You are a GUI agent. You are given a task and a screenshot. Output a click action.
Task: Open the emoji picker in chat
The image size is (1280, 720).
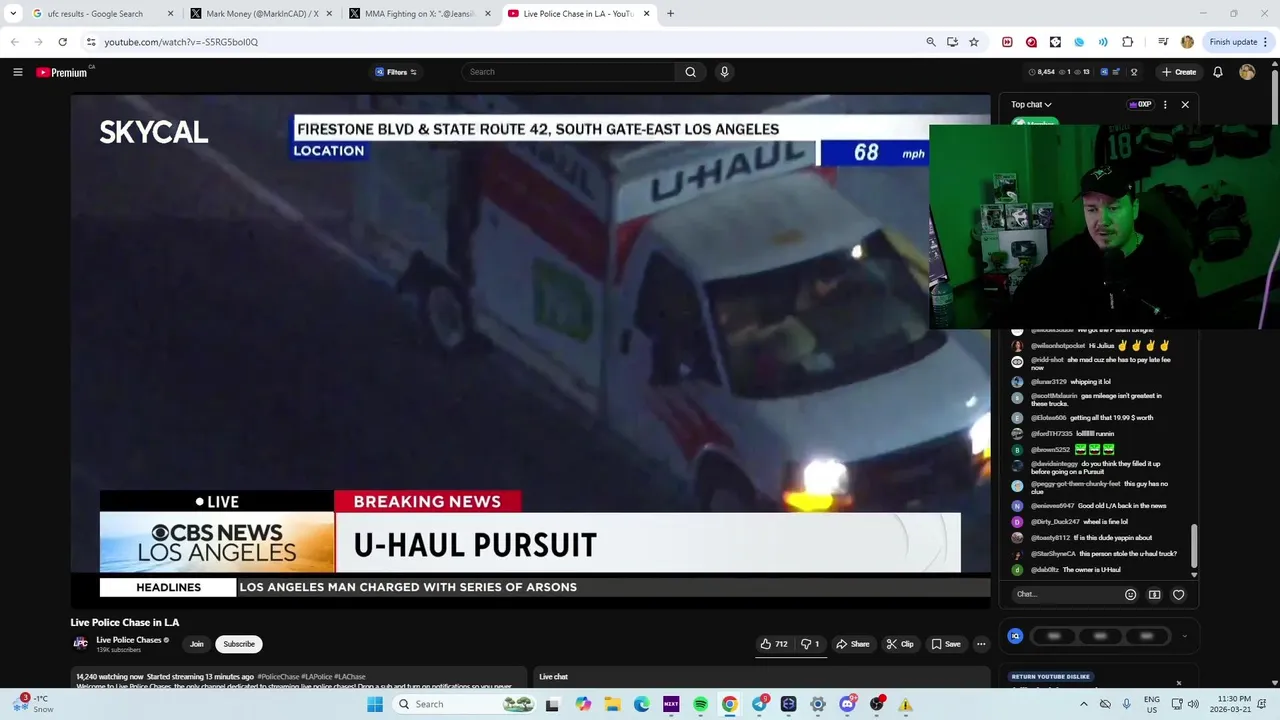point(1130,594)
